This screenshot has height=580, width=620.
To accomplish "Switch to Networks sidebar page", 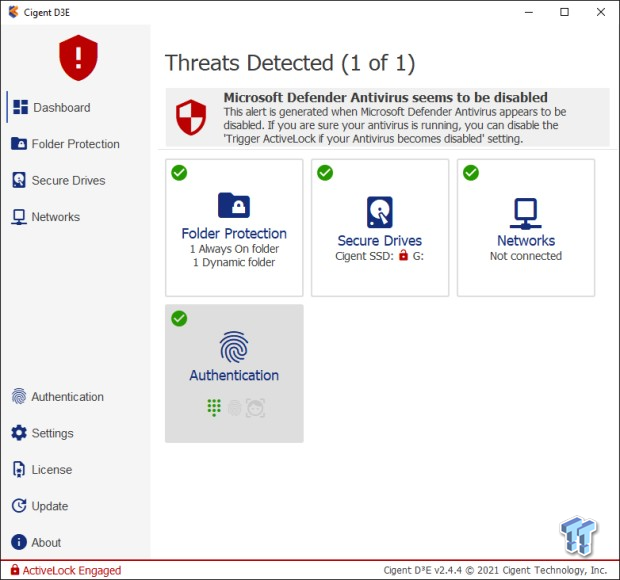I will 56,217.
